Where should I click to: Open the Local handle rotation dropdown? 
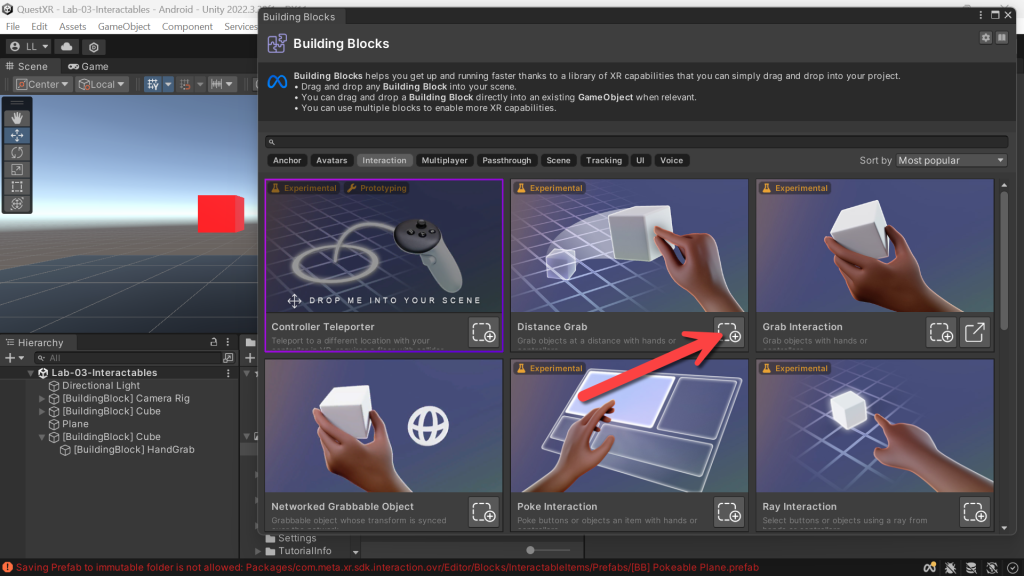coord(101,84)
